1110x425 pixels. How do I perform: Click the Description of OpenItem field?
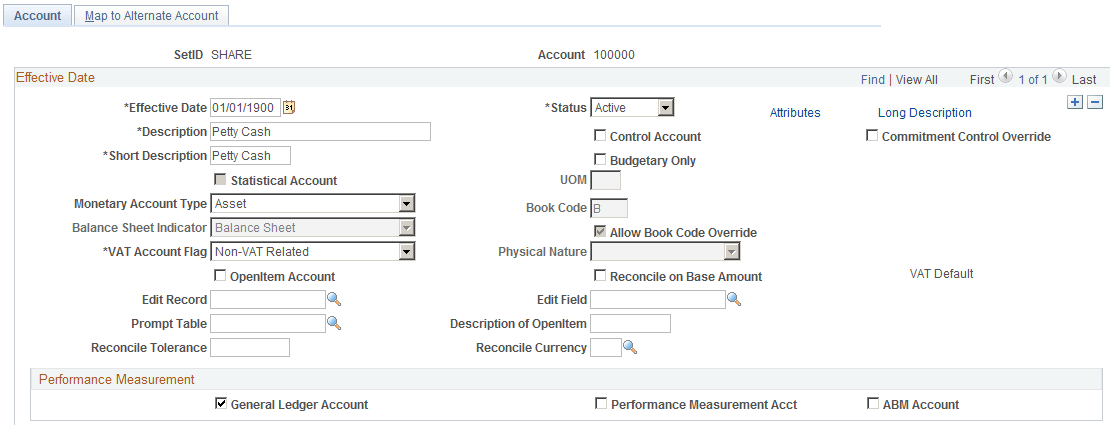click(x=630, y=324)
